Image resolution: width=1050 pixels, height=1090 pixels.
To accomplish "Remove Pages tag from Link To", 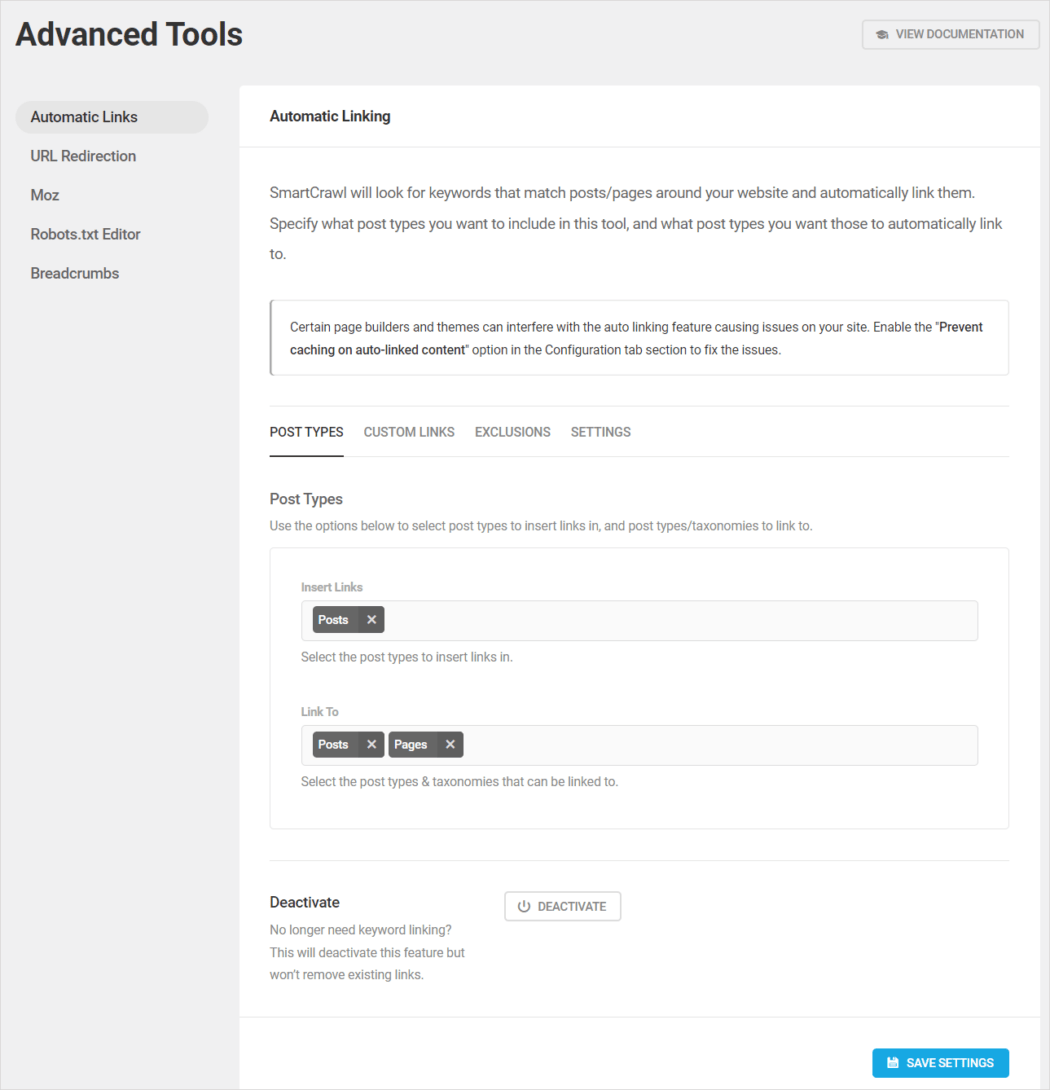I will point(450,744).
